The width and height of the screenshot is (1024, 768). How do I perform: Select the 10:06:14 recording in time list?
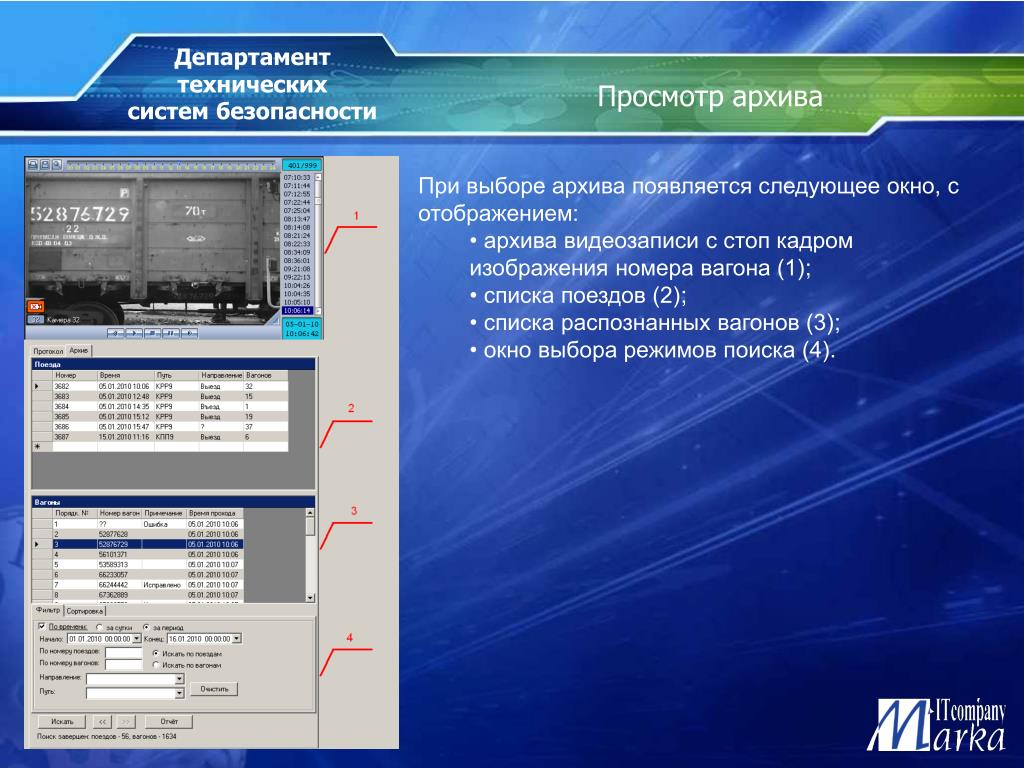[x=298, y=311]
